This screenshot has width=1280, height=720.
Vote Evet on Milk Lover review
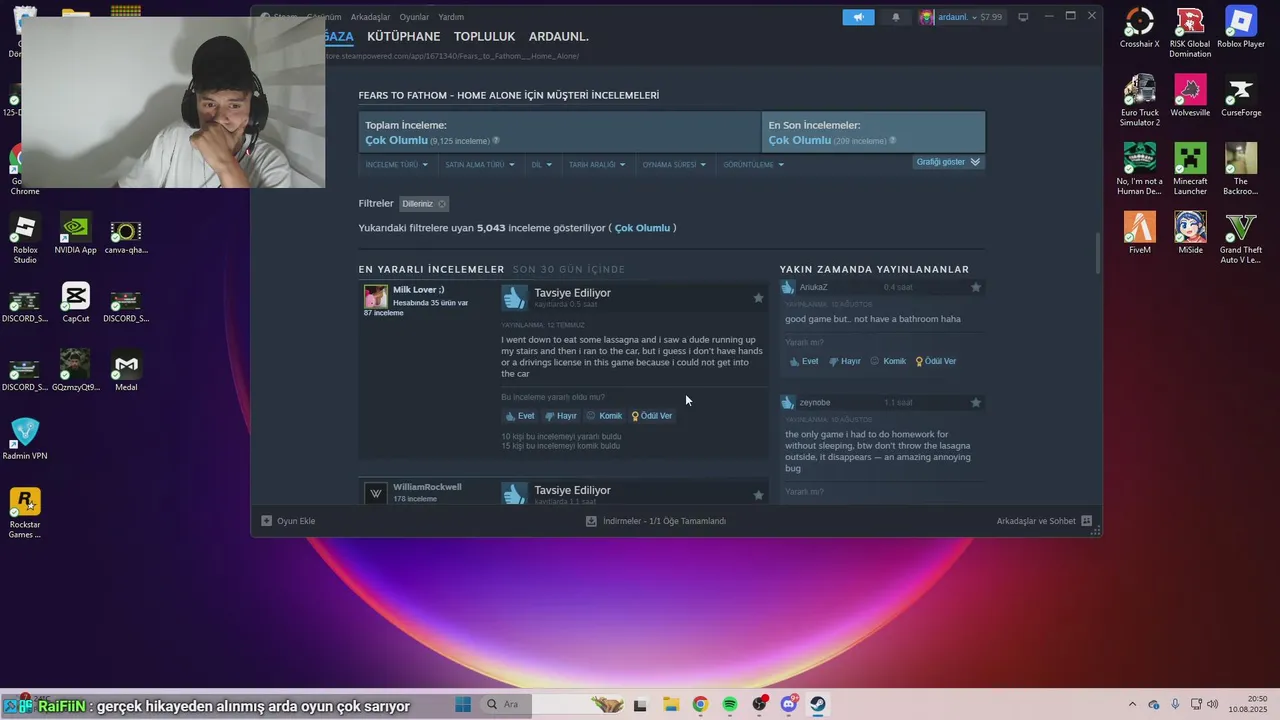pos(520,416)
